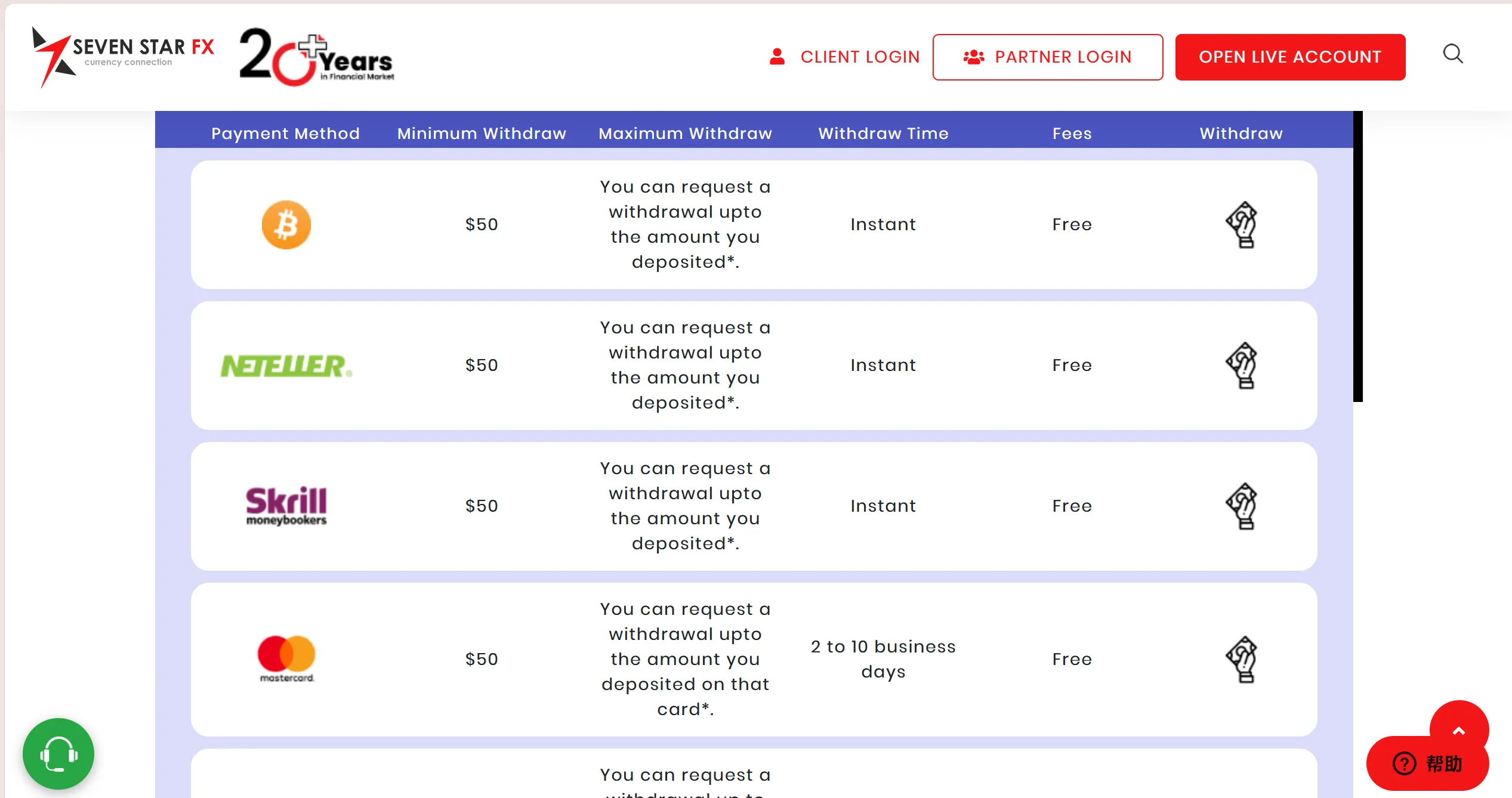
Task: Click the 20 Years anniversary badge
Action: [317, 57]
